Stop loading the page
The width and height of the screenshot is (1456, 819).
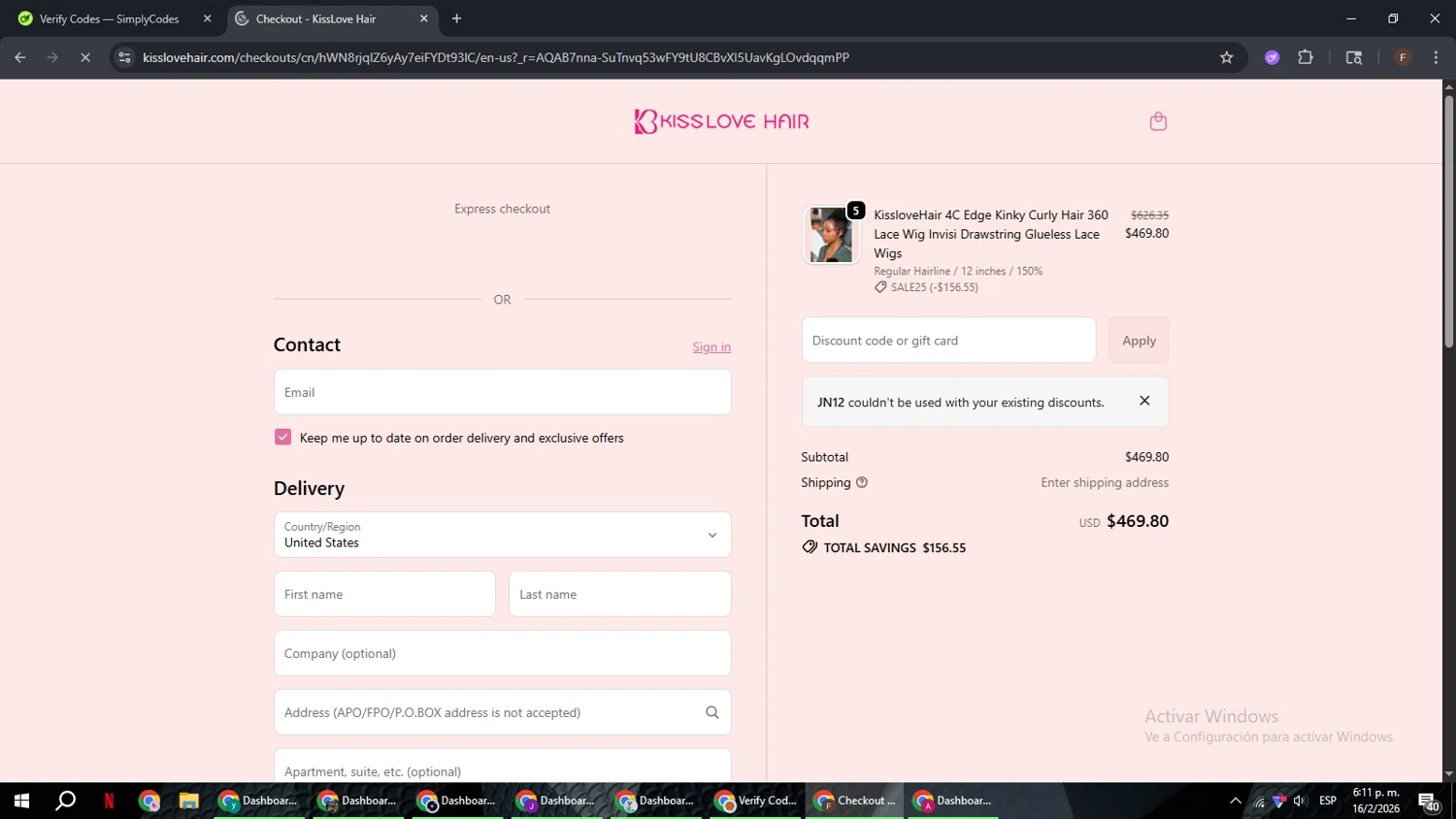click(84, 57)
